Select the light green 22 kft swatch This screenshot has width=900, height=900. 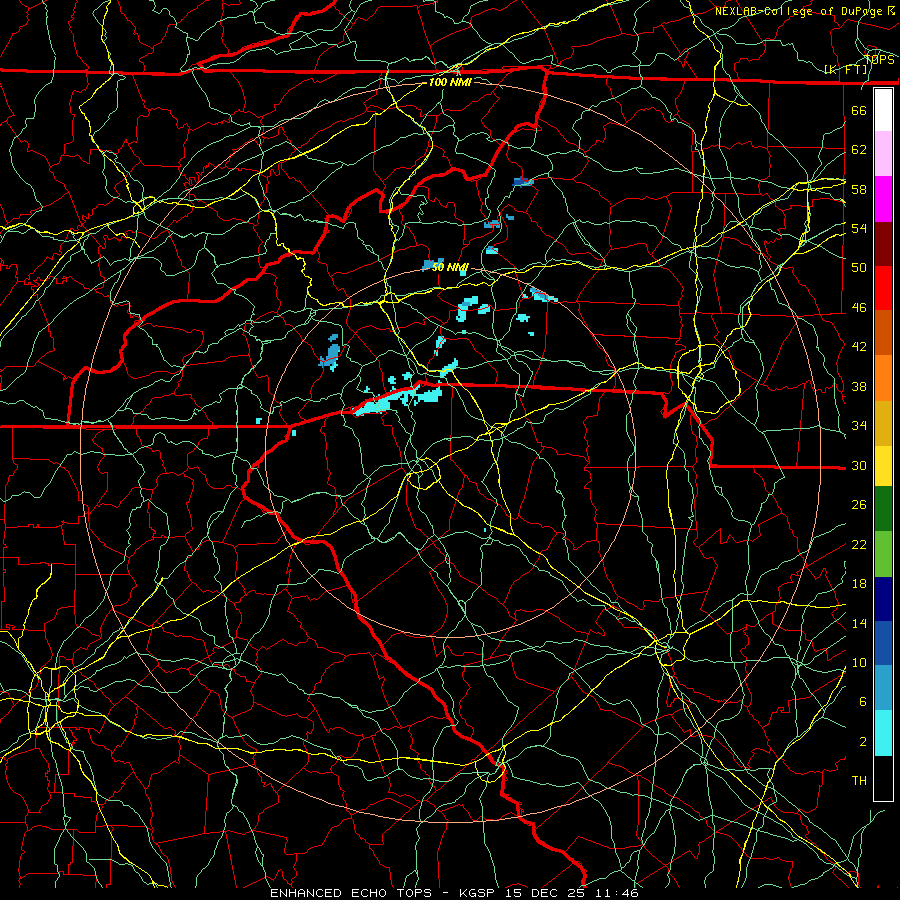point(883,554)
